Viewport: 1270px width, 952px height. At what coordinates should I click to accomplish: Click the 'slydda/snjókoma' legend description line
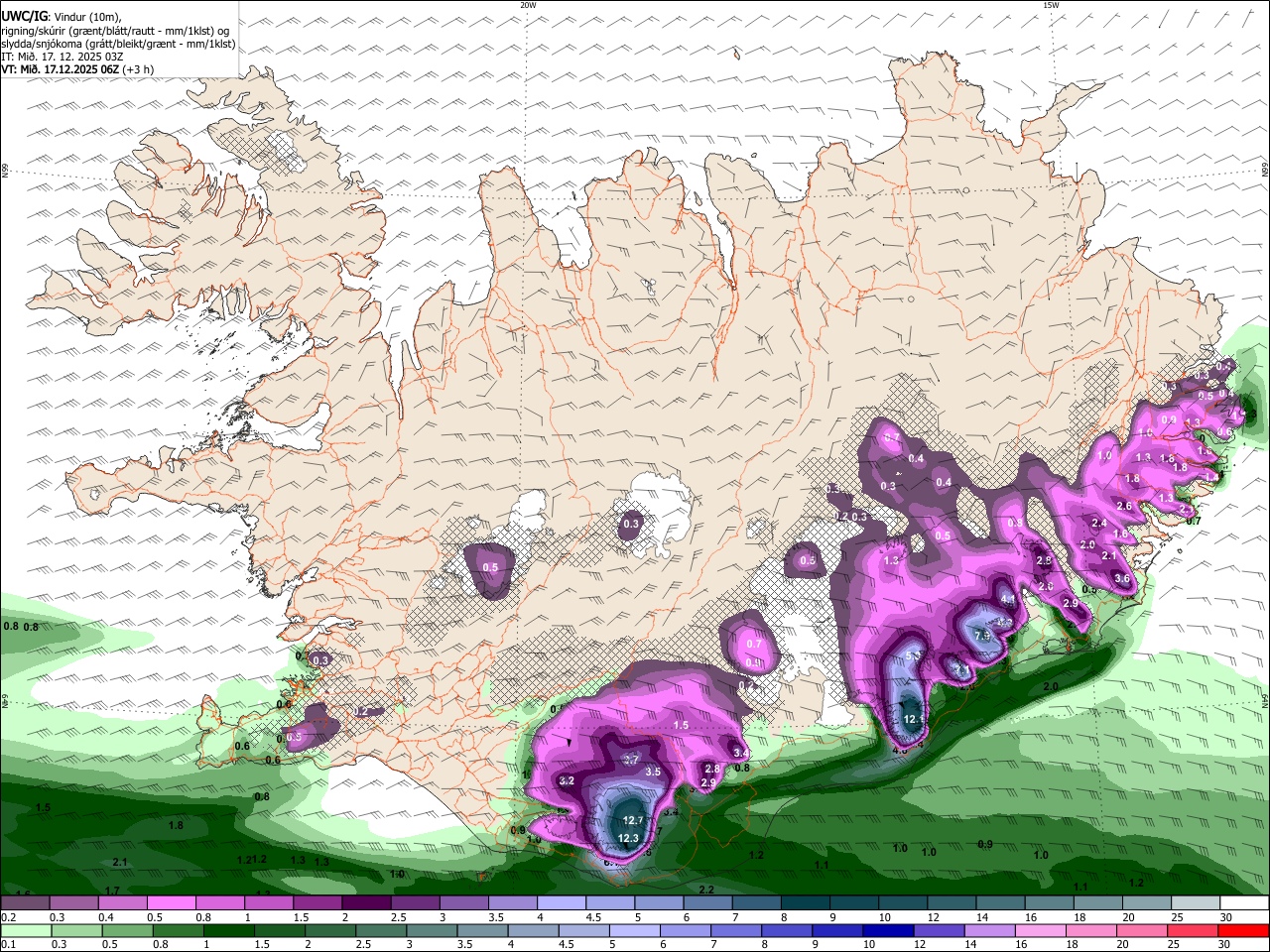coord(118,44)
